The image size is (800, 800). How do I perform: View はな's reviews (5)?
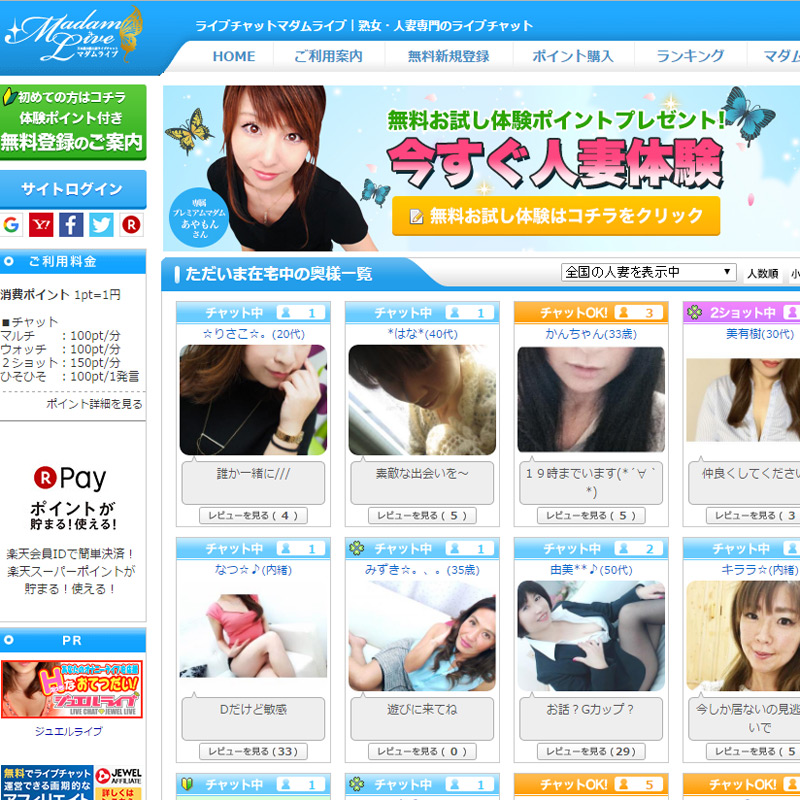pos(422,516)
